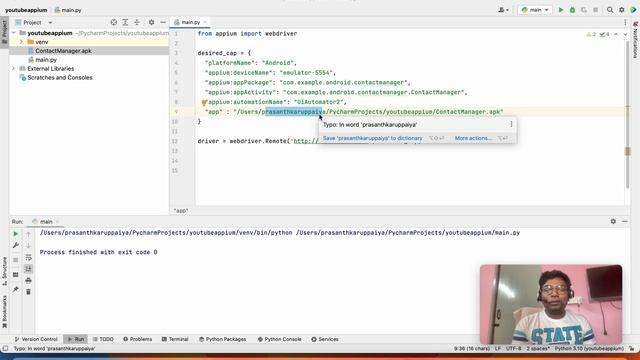The height and width of the screenshot is (360, 640).
Task: Expand External Libraries node
Action: (x=14, y=69)
